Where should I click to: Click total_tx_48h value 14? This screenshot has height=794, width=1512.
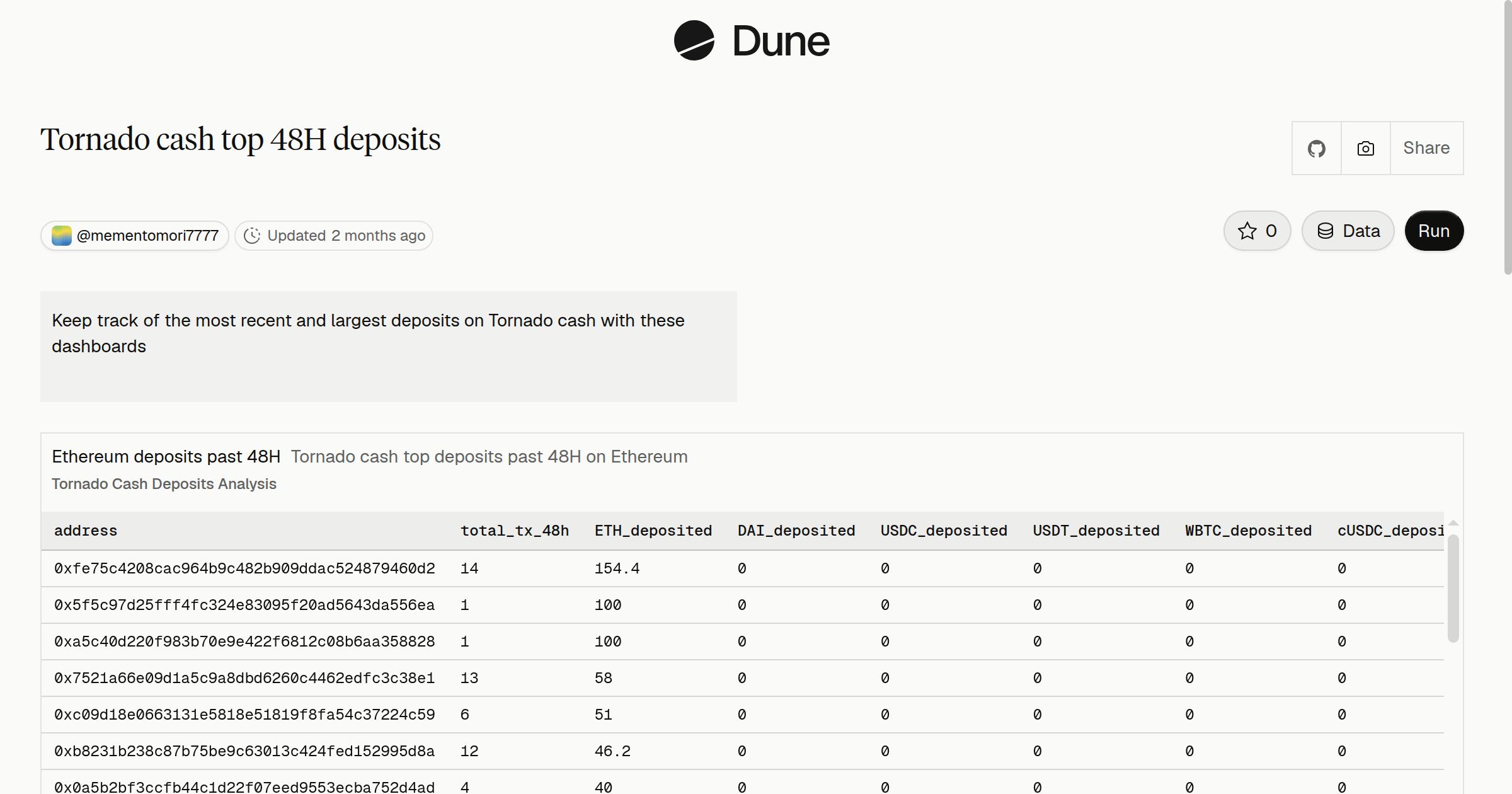(469, 568)
